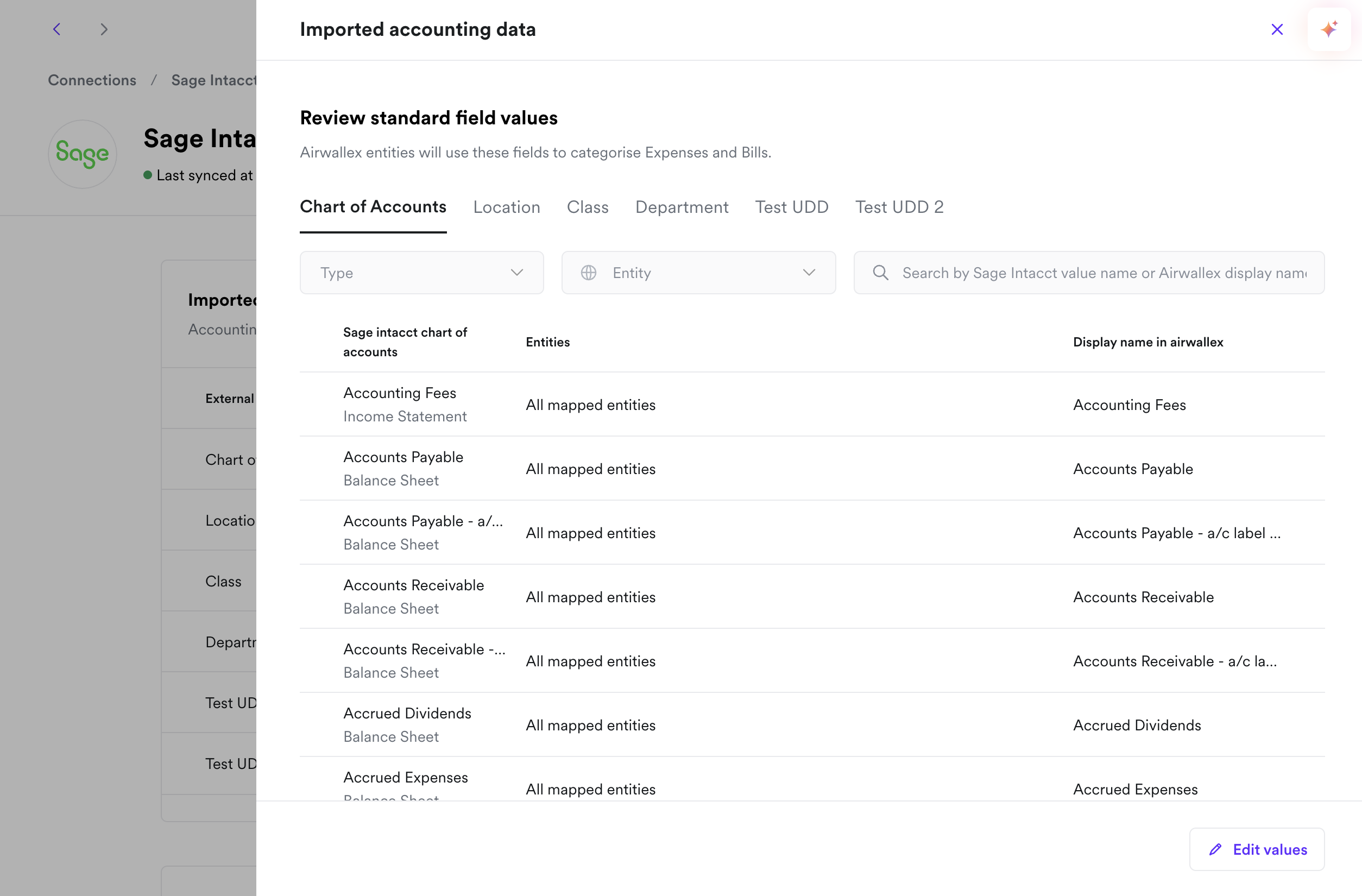Click display name Accounting Fees
This screenshot has width=1362, height=896.
[1130, 405]
